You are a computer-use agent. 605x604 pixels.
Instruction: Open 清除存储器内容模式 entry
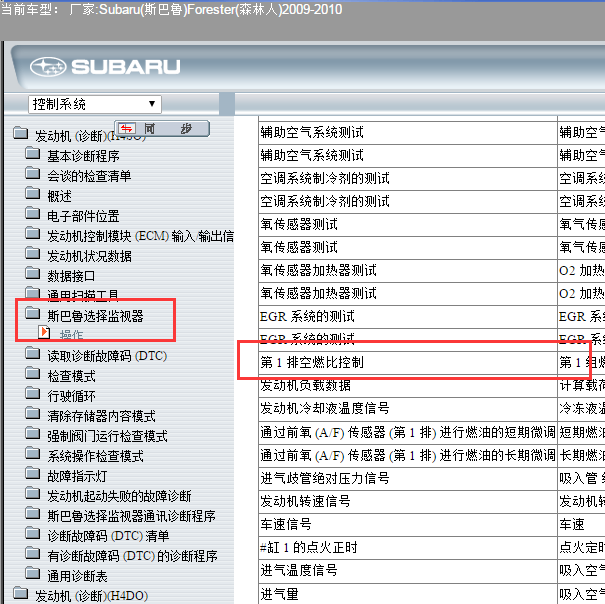tap(101, 416)
